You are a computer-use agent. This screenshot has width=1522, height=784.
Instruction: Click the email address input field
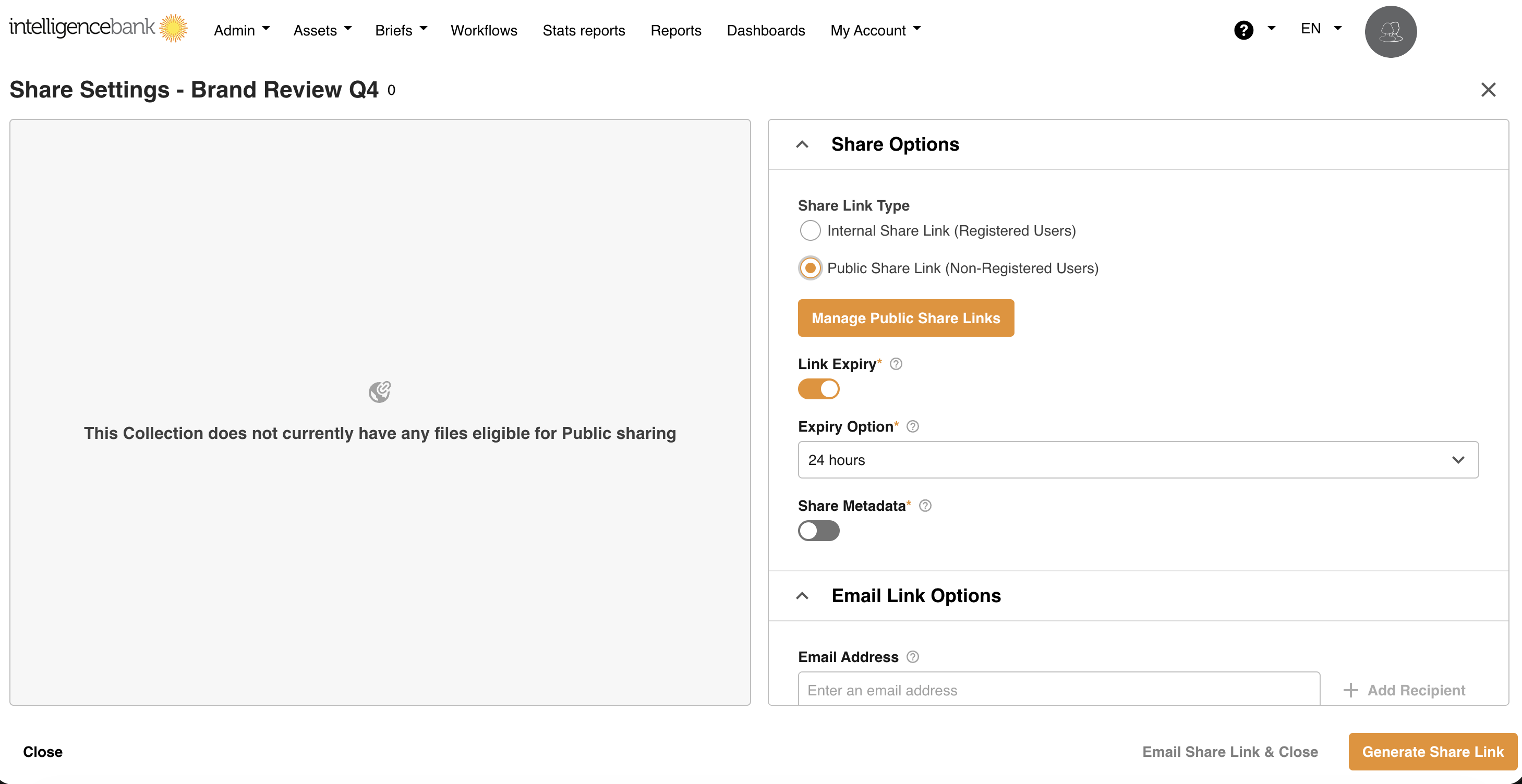[1058, 690]
